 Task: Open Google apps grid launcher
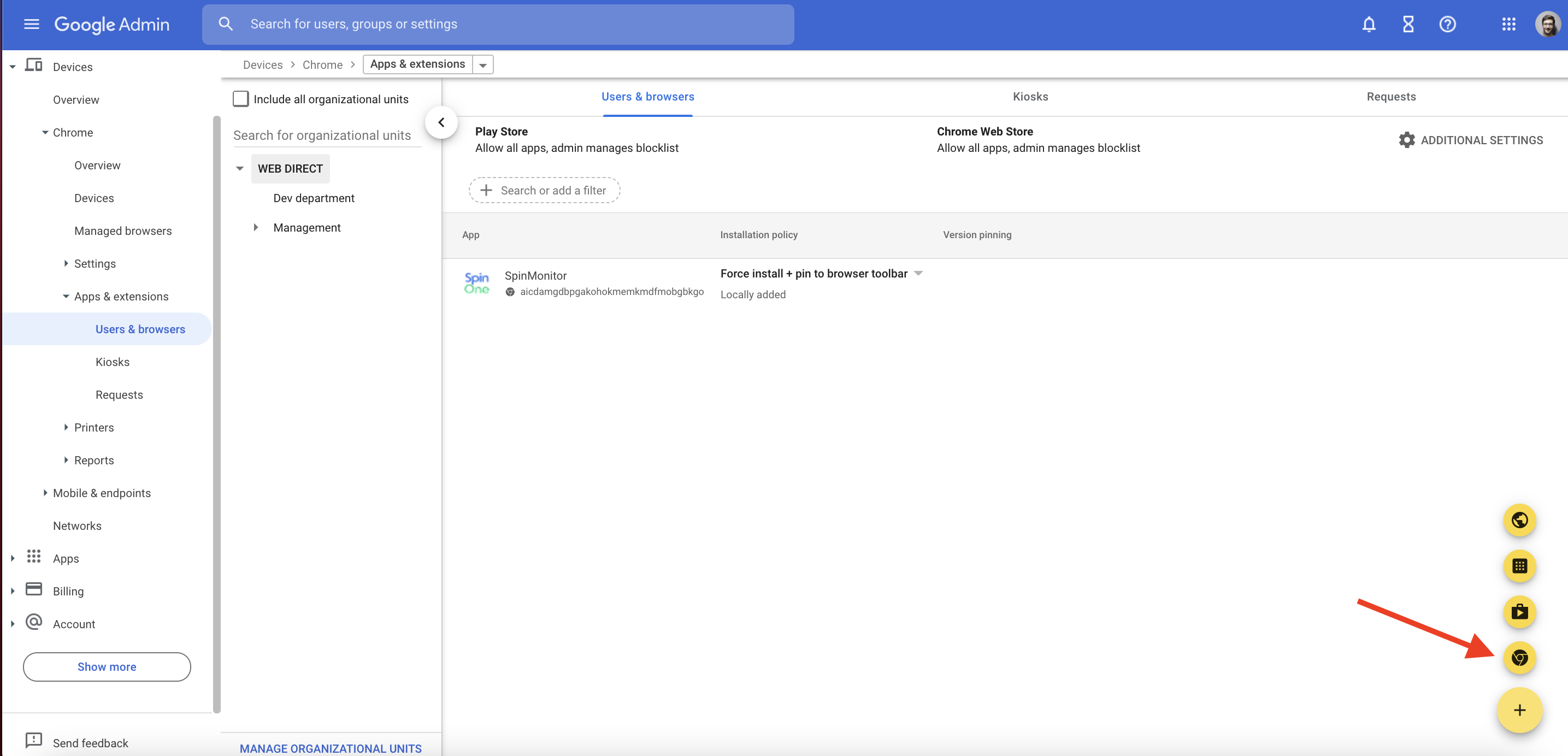pos(1508,25)
